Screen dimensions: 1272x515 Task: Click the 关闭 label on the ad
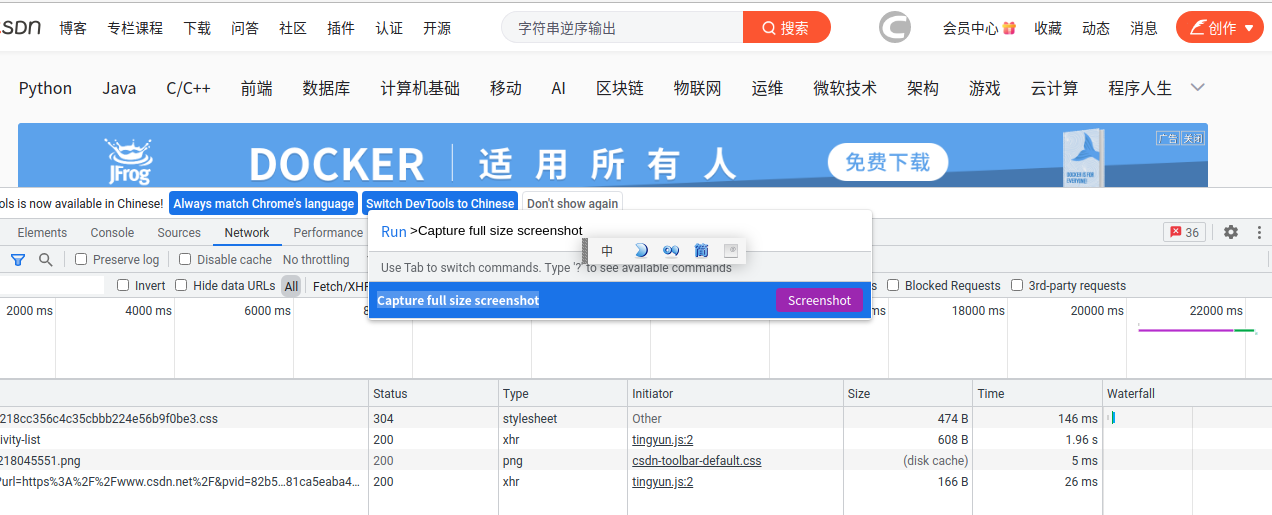[1193, 138]
